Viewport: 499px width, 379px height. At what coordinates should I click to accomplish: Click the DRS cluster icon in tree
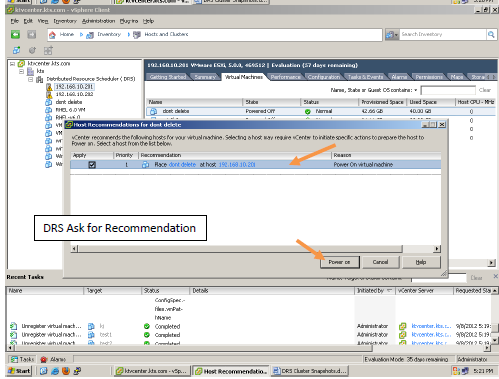(40, 79)
